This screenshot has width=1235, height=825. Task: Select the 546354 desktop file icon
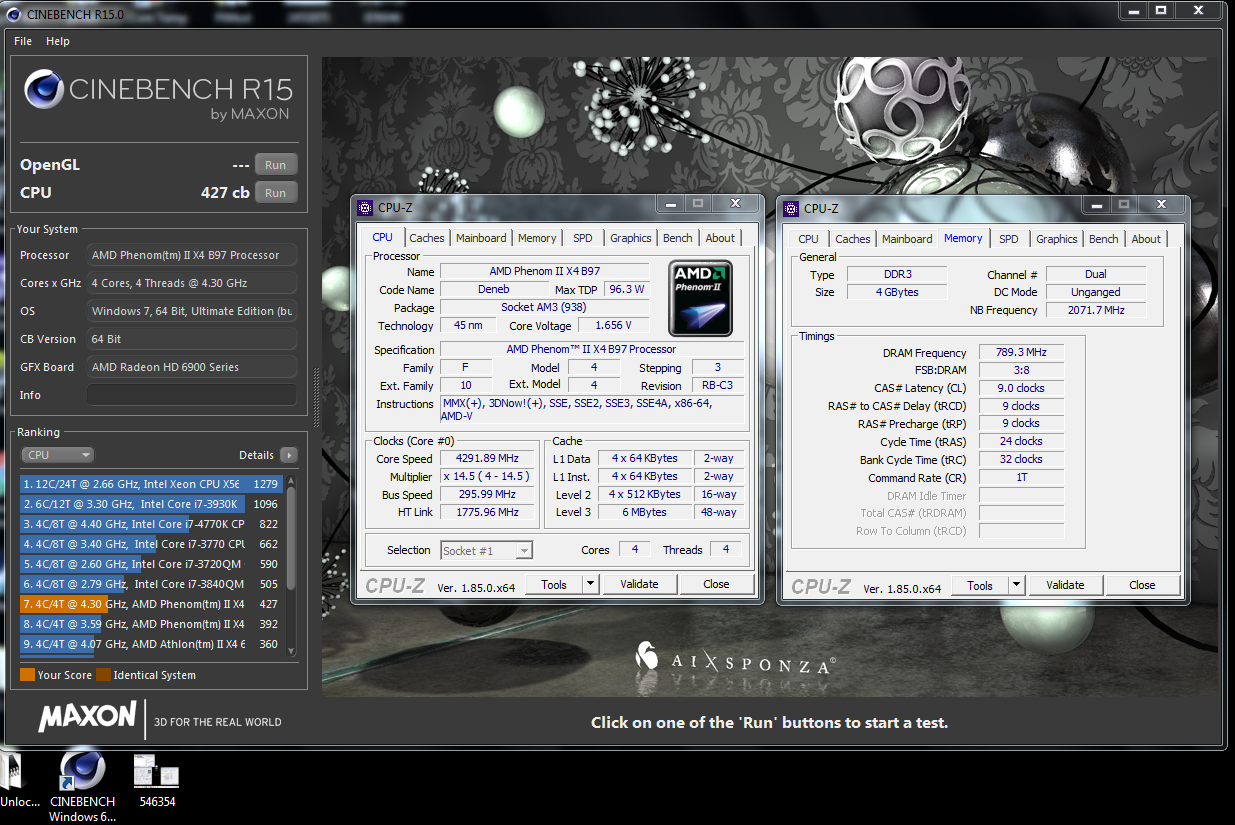[x=157, y=781]
